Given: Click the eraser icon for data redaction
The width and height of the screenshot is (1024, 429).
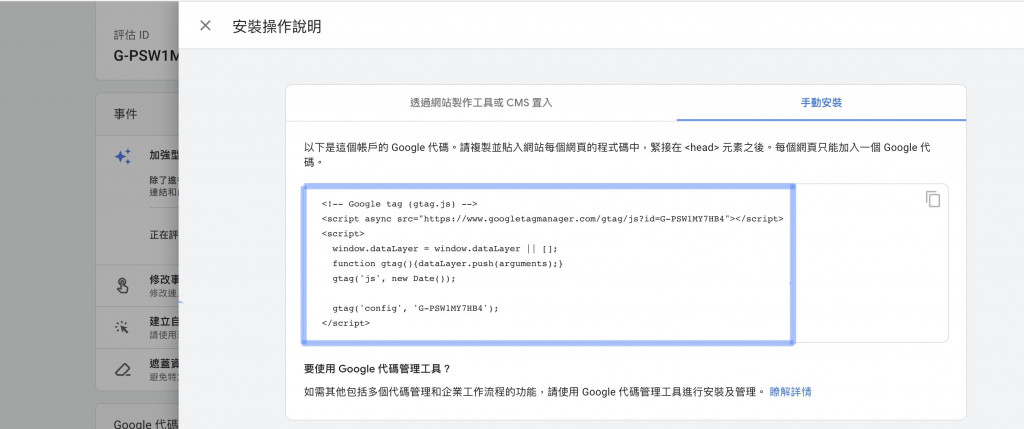Looking at the screenshot, I should [x=122, y=370].
